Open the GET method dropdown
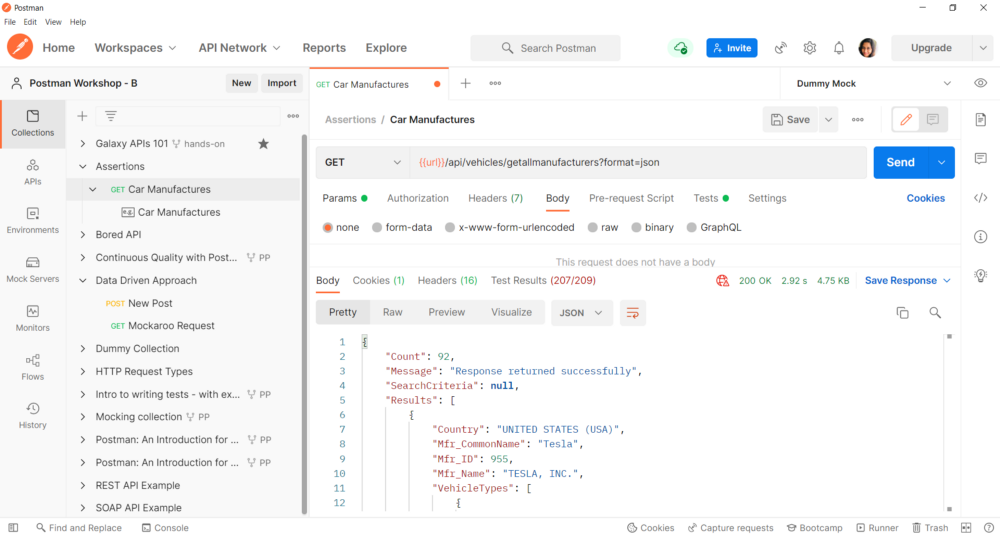This screenshot has width=1000, height=536. coord(362,162)
